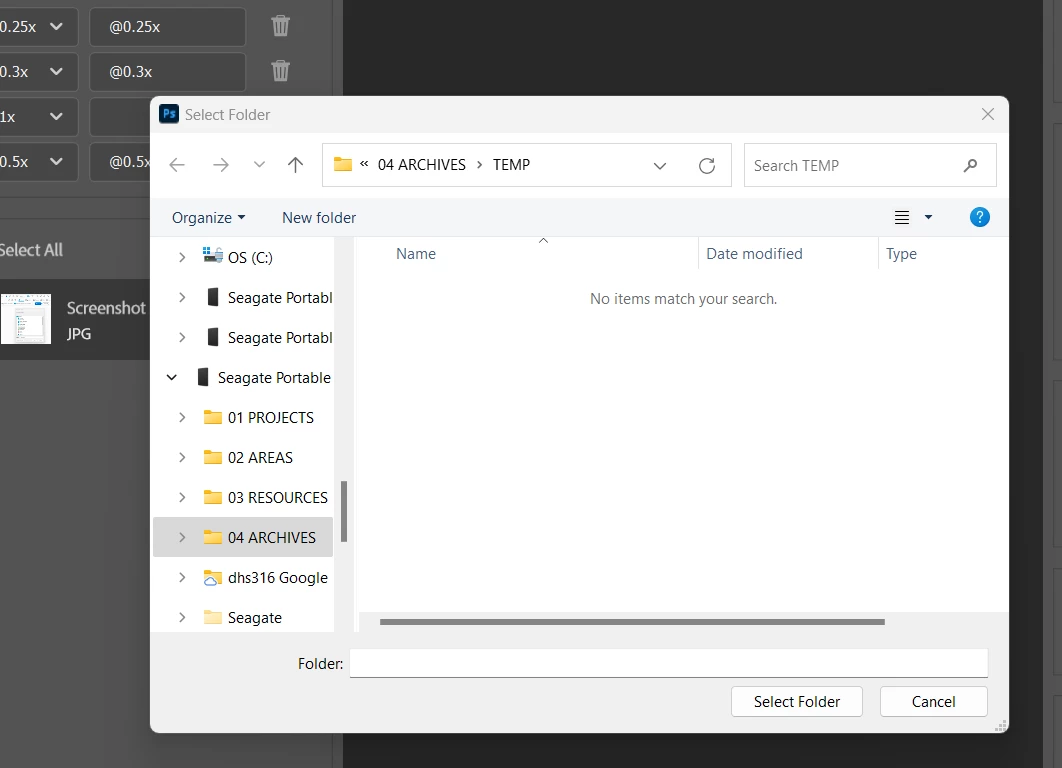This screenshot has width=1062, height=768.
Task: Click the New folder button
Action: pos(319,217)
